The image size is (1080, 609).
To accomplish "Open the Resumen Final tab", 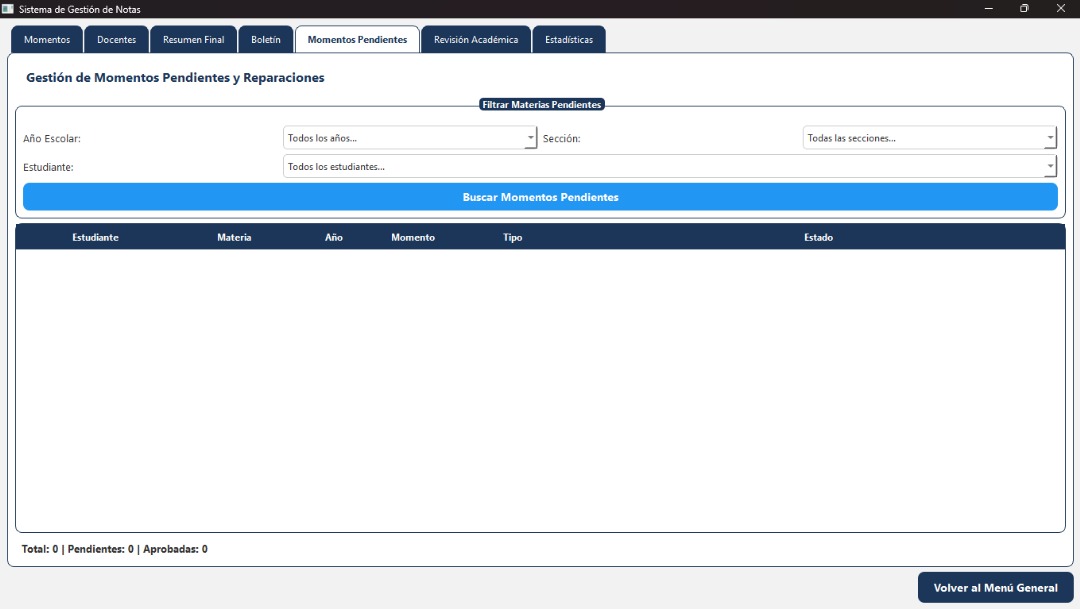I will pyautogui.click(x=193, y=40).
